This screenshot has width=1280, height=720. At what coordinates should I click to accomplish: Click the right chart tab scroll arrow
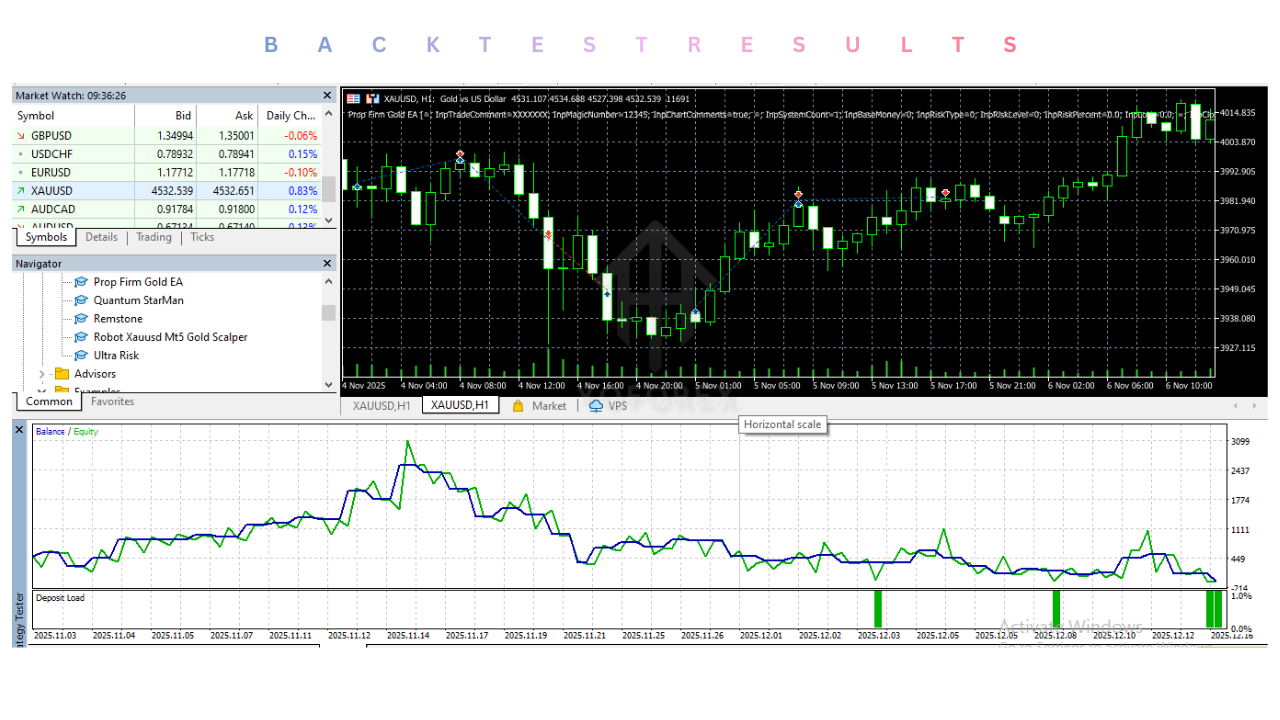1254,405
